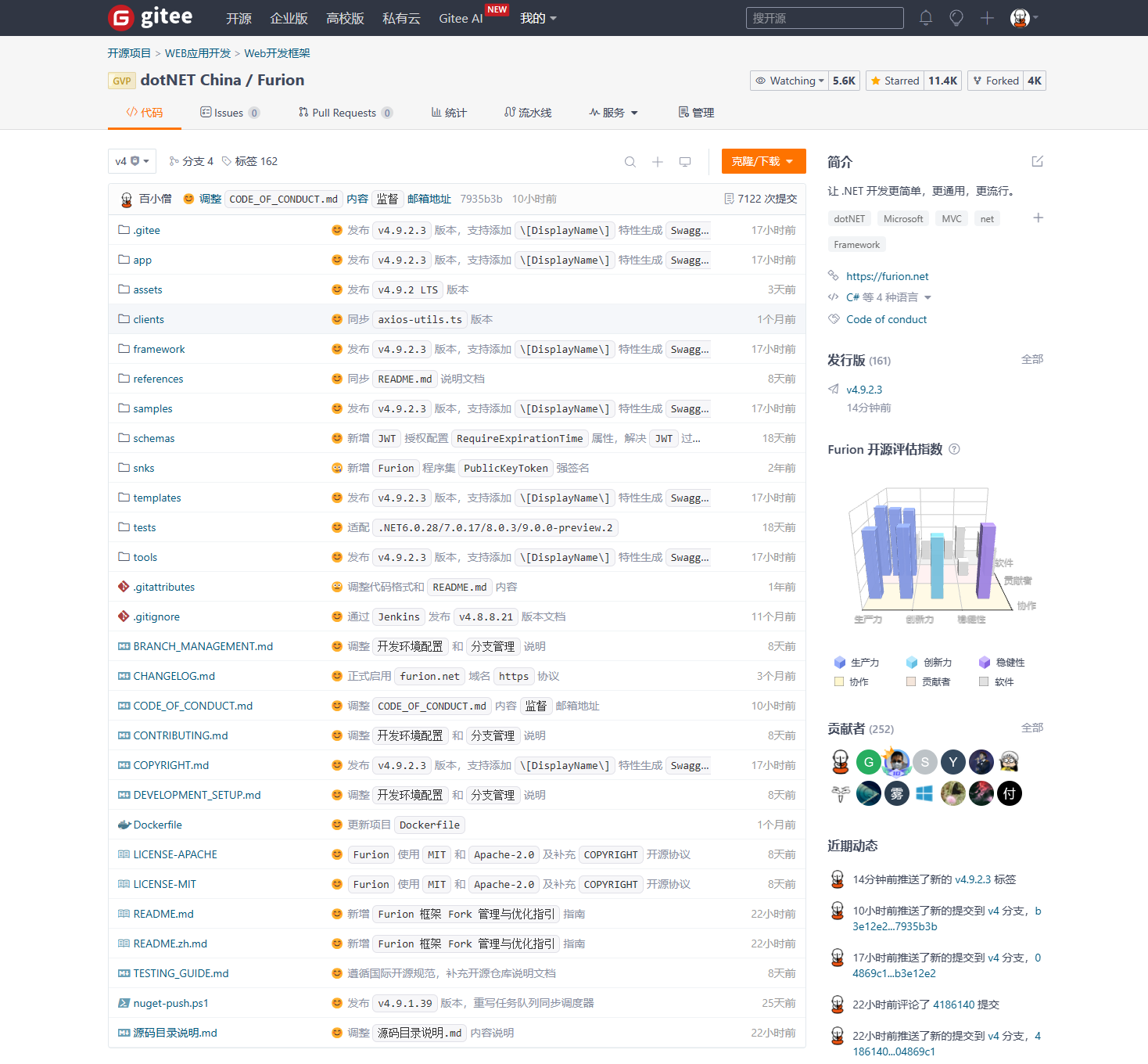Viewport: 1148px width, 1064px height.
Task: Toggle the 软件 legend item
Action: (996, 681)
